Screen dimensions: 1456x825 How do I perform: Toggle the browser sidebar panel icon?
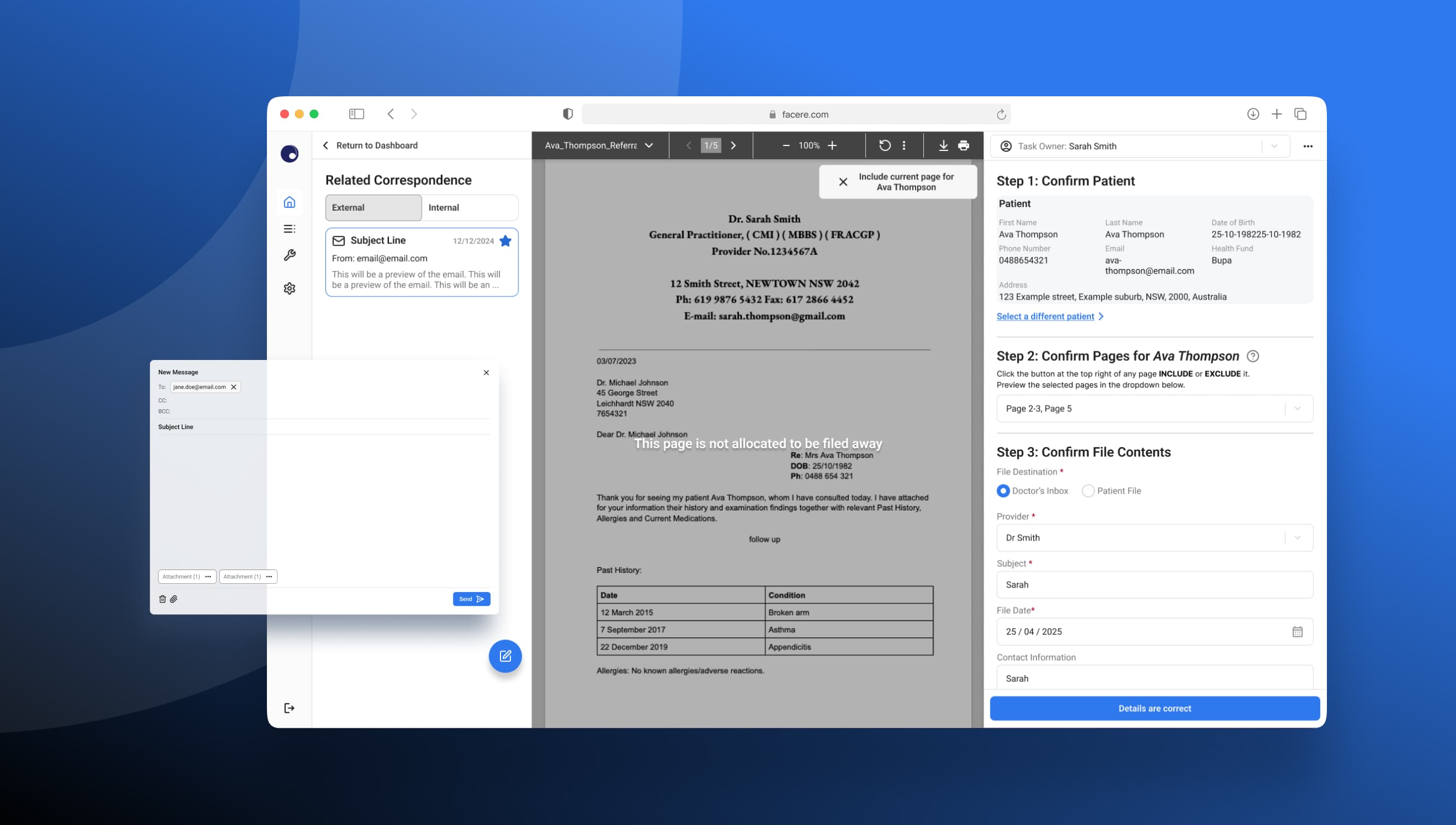tap(356, 114)
